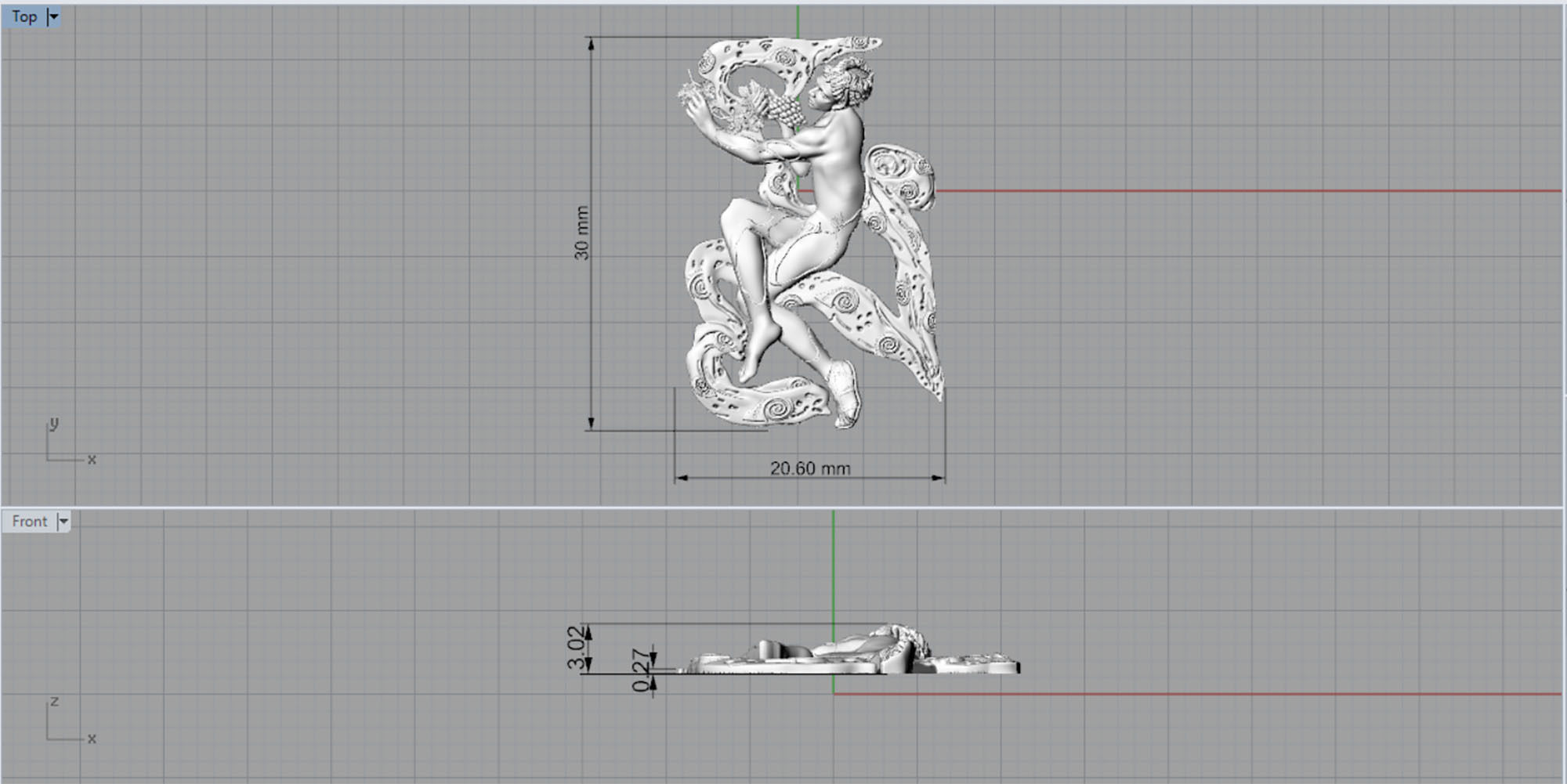This screenshot has width=1567, height=784.
Task: Click the Top viewport title label
Action: tap(24, 16)
